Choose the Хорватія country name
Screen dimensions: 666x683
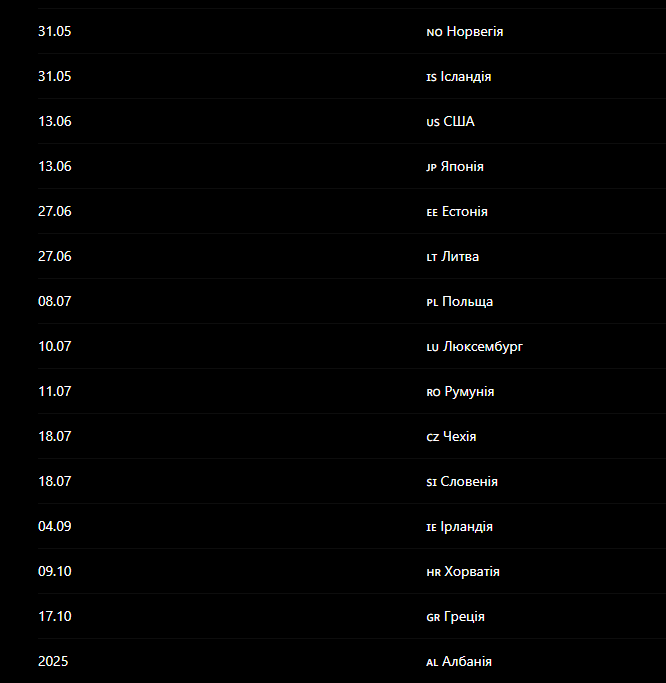click(472, 571)
